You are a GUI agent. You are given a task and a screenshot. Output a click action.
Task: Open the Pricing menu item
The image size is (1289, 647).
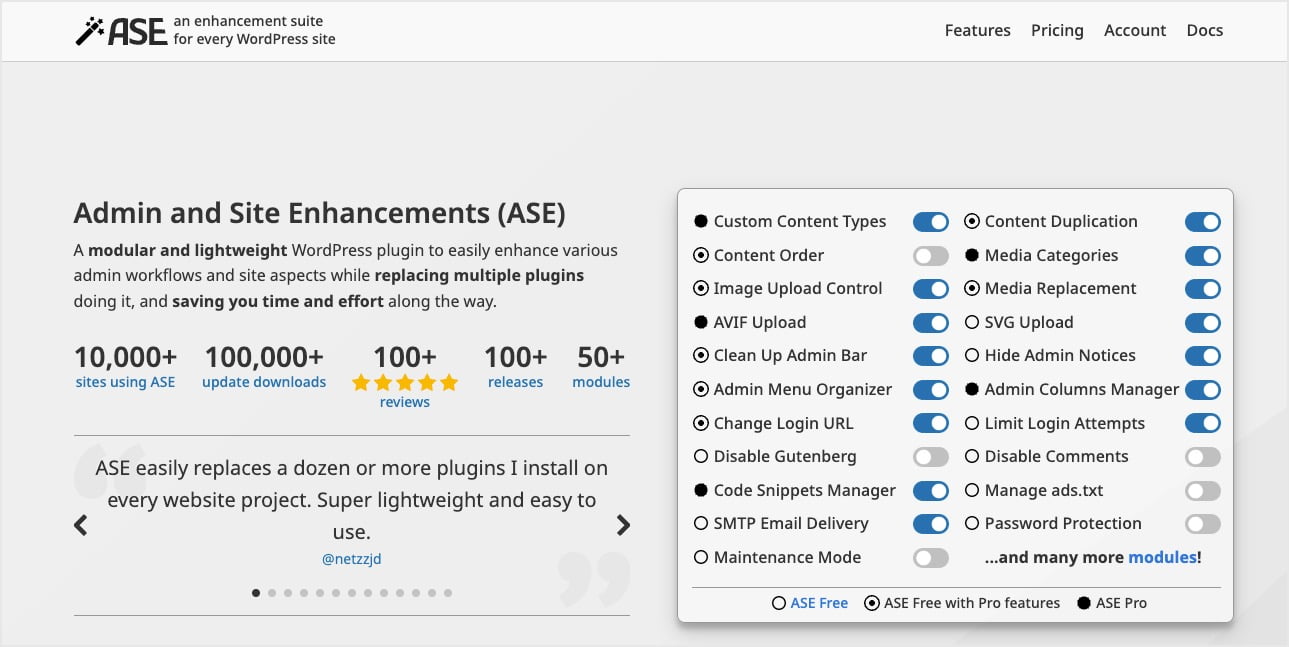tap(1057, 30)
